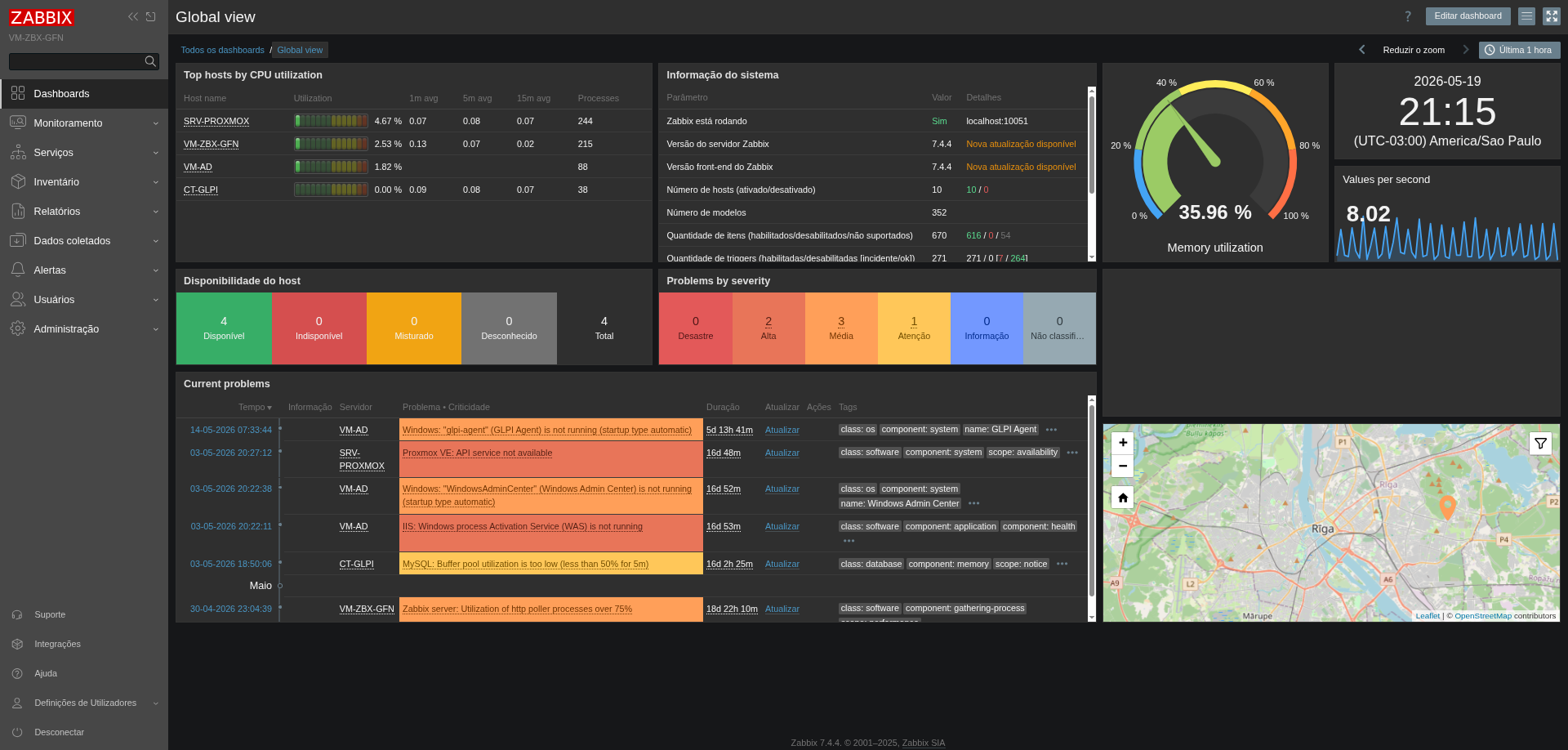
Task: Open help question mark in header
Action: pyautogui.click(x=1408, y=16)
